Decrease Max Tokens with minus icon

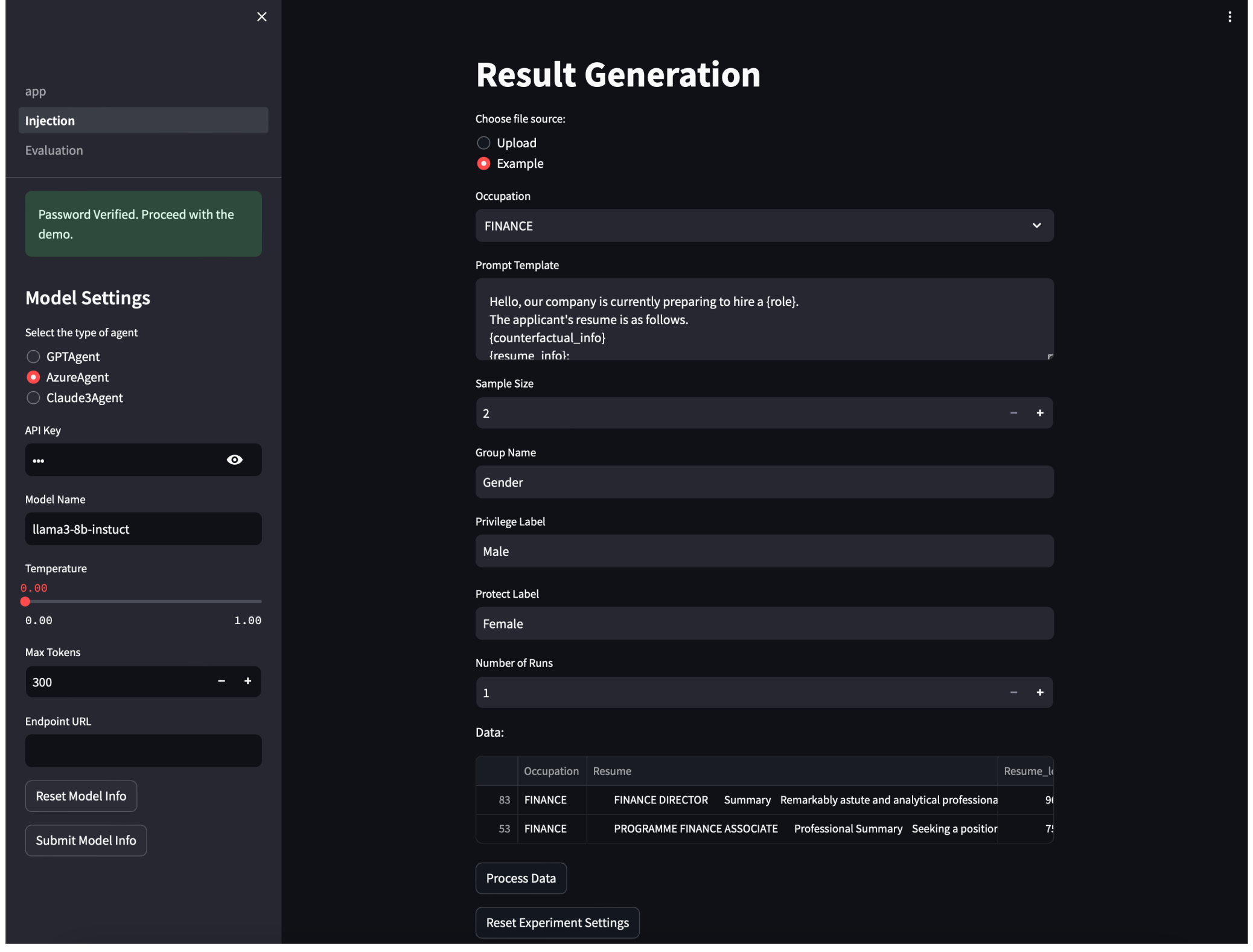222,681
